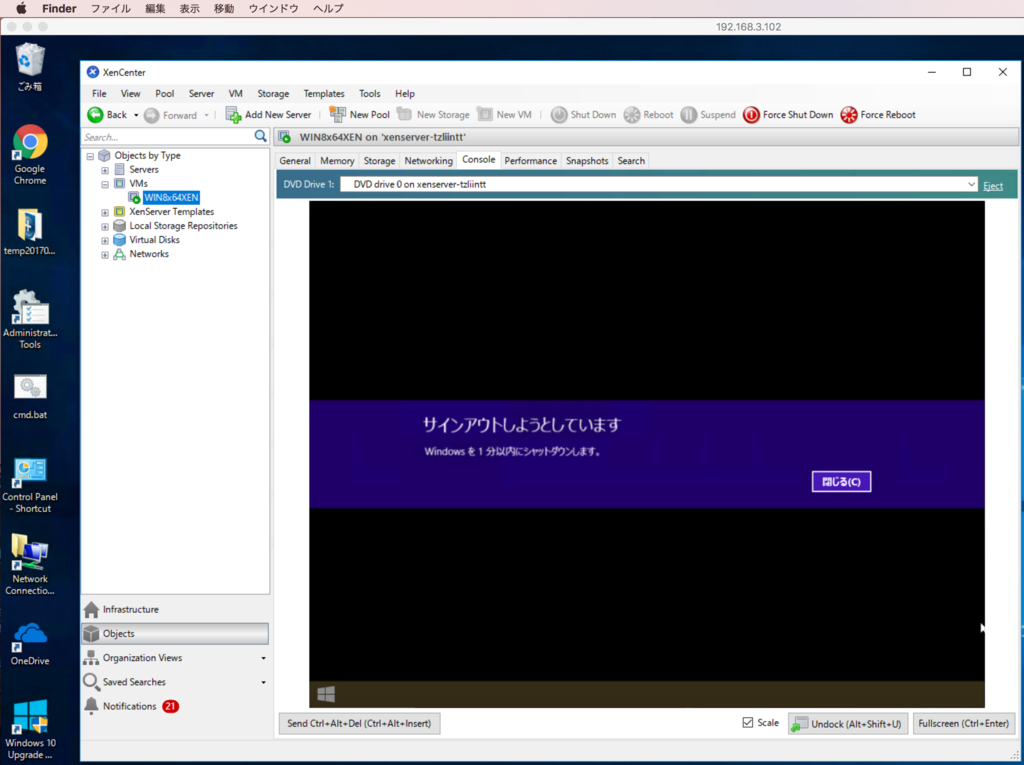Expand the Virtual Disks tree node
This screenshot has height=765, width=1024.
tap(104, 240)
